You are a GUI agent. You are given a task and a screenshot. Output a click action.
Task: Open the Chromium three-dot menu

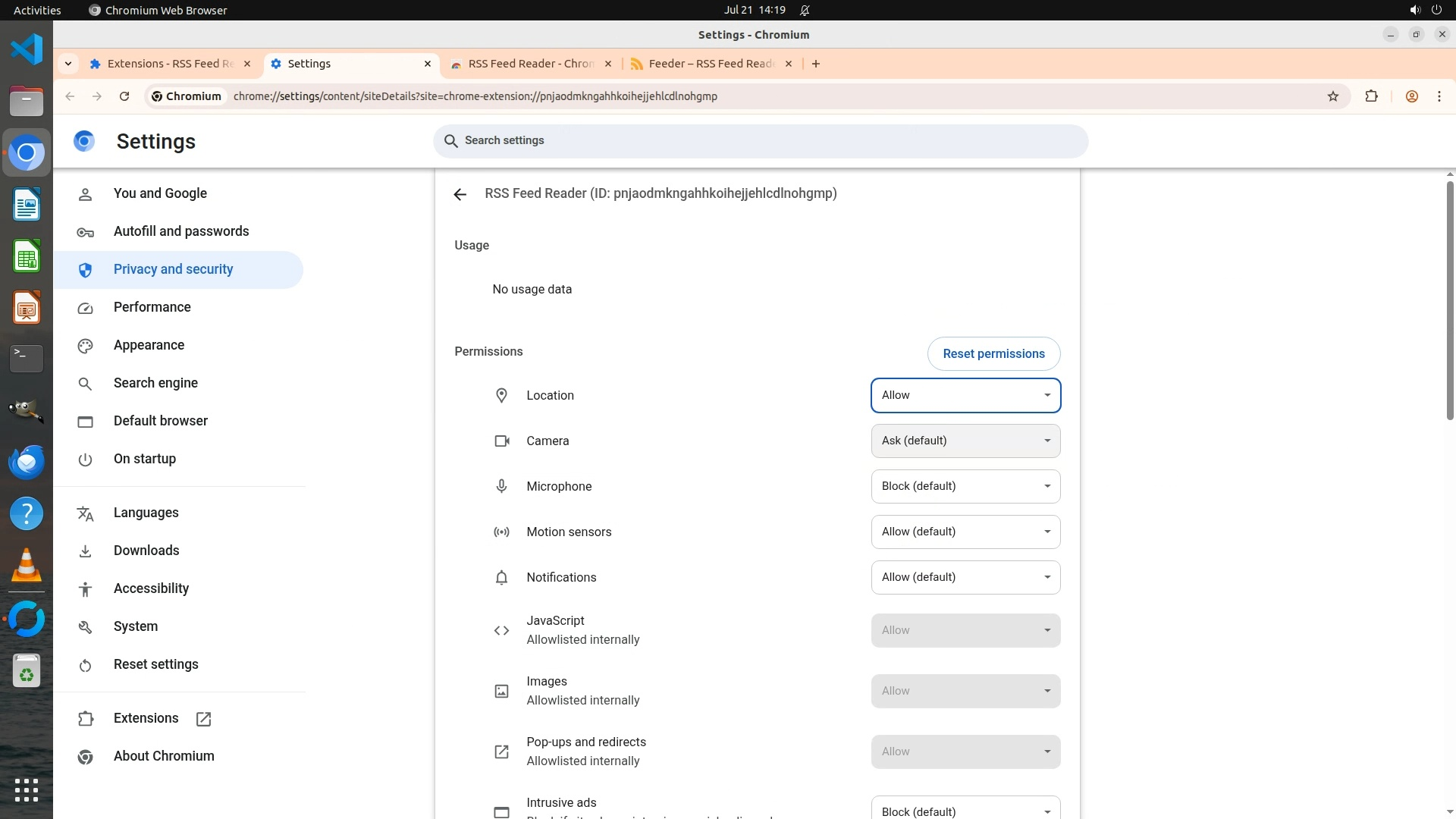pos(1439,96)
